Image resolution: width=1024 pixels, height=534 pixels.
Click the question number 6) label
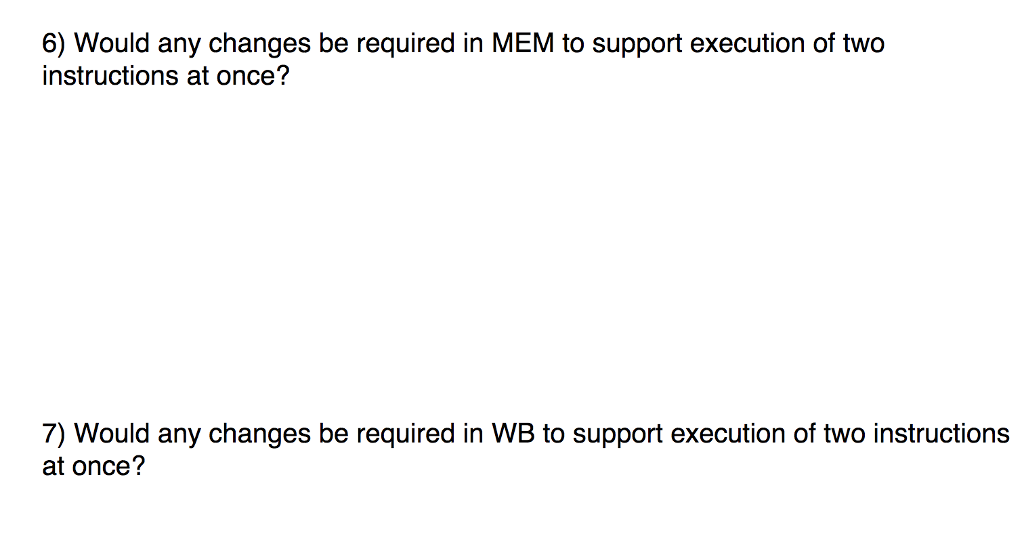click(x=54, y=44)
